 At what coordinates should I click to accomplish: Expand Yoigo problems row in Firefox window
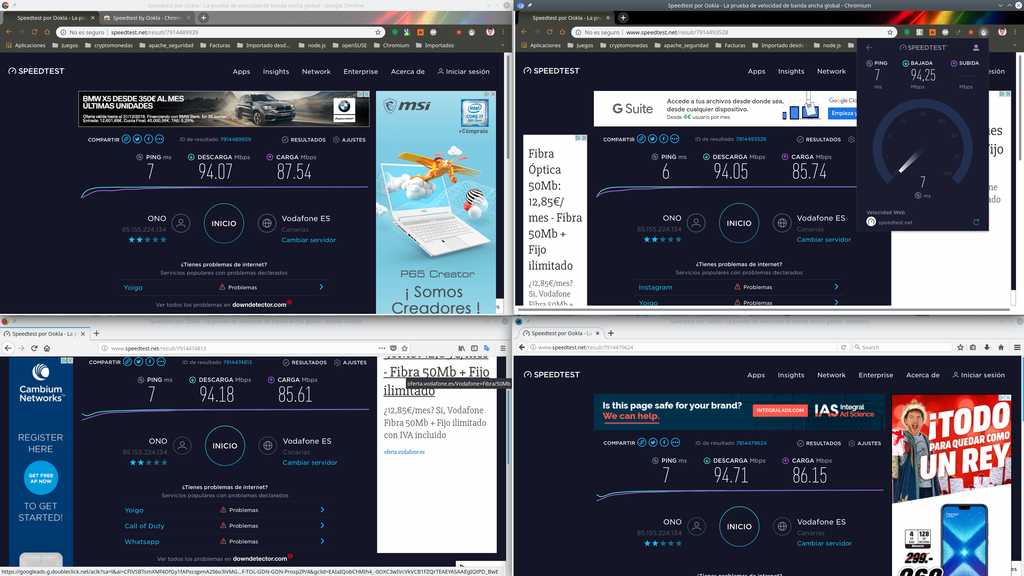pyautogui.click(x=225, y=510)
